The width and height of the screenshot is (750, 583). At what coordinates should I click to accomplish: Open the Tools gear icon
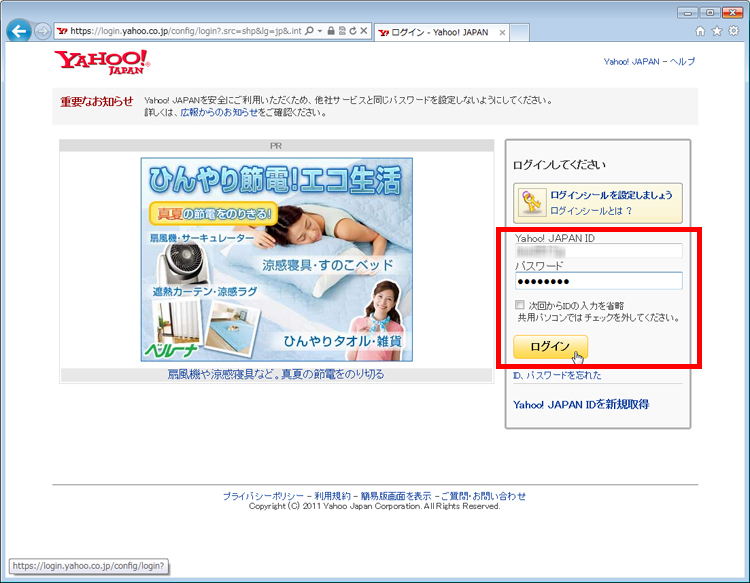[733, 32]
